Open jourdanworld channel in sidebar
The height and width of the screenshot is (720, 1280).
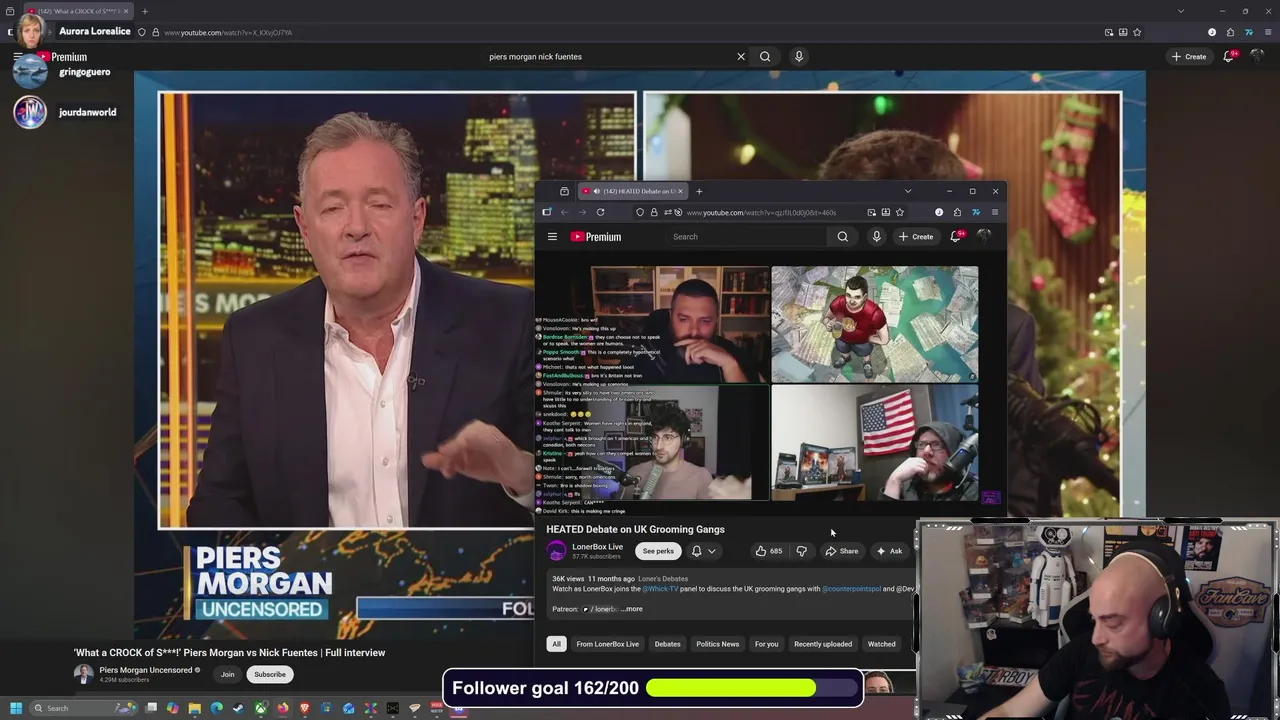tap(87, 112)
